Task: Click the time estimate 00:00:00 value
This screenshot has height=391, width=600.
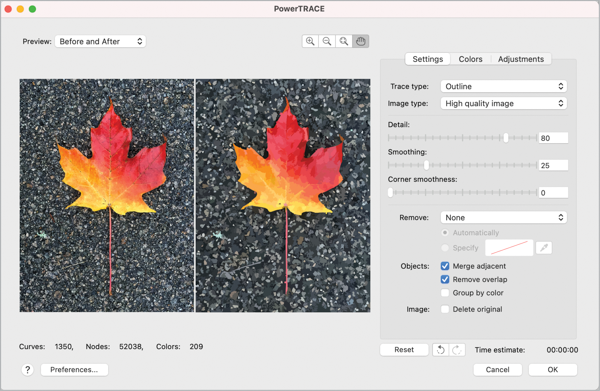Action: tap(562, 350)
